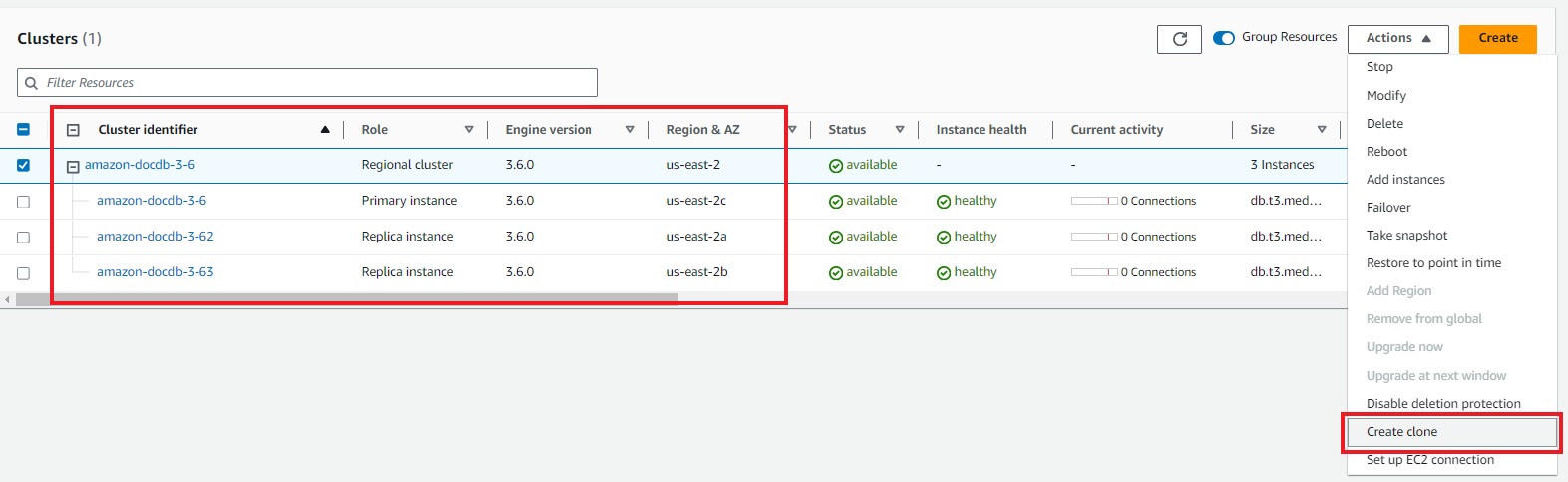Open the Region & AZ column sort arrow
The image size is (1568, 482).
pos(792,130)
